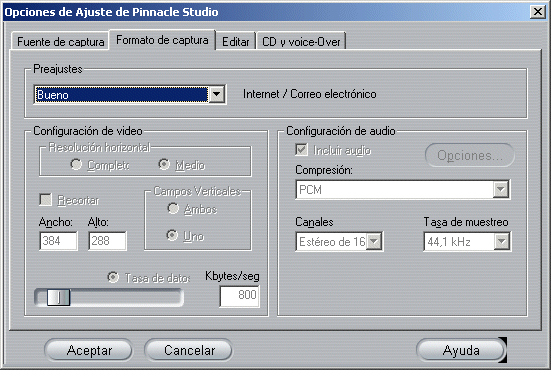Expand the Compresión PCM dropdown arrow

(501, 189)
